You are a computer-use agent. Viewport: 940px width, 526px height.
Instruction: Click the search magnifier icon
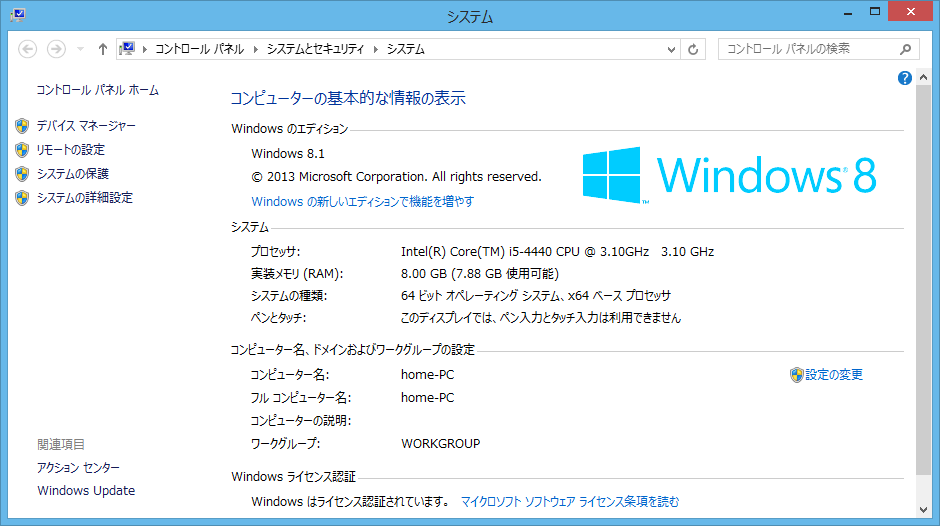[906, 49]
